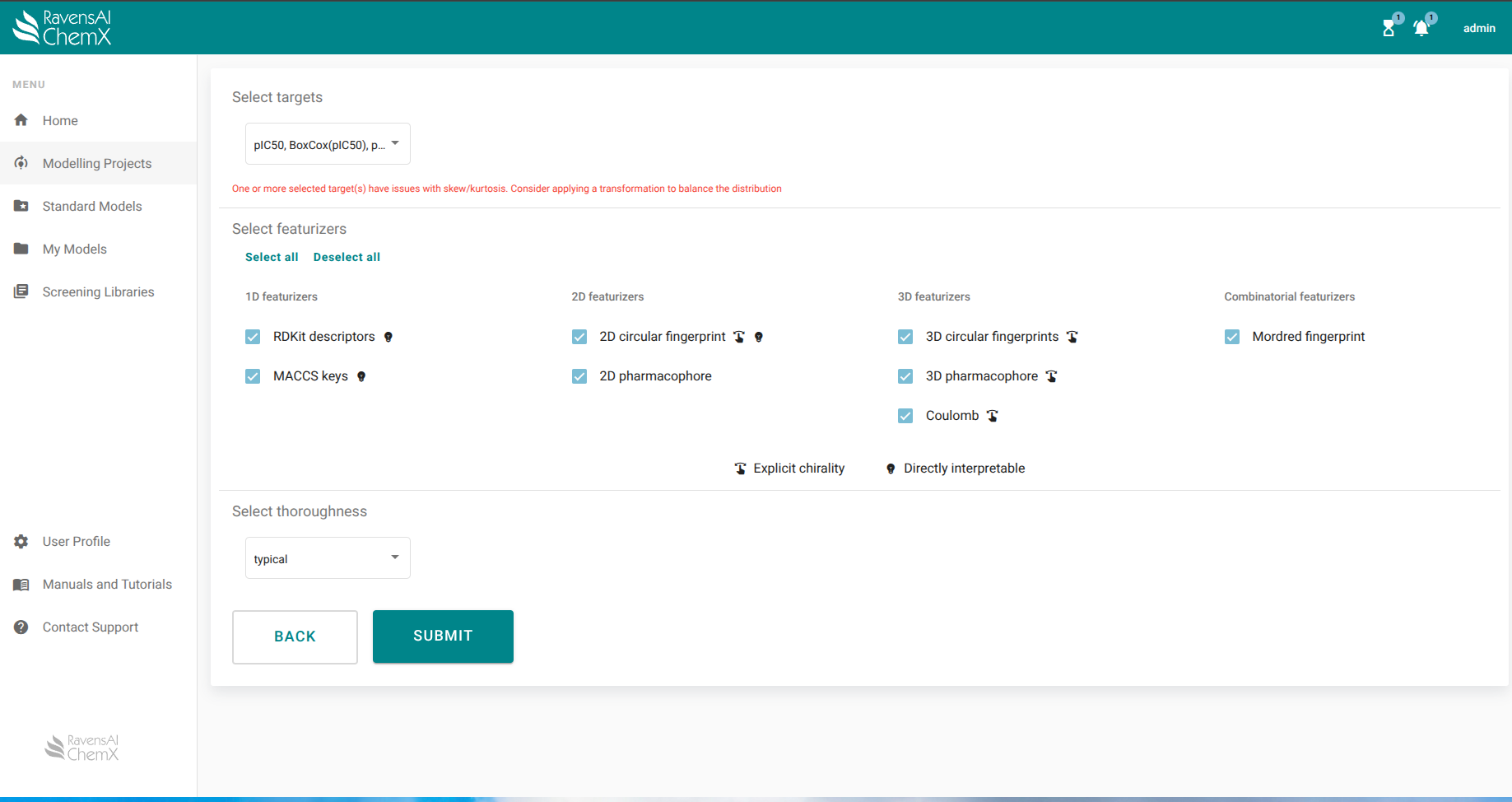Expand the Select targets dropdown

(x=328, y=144)
